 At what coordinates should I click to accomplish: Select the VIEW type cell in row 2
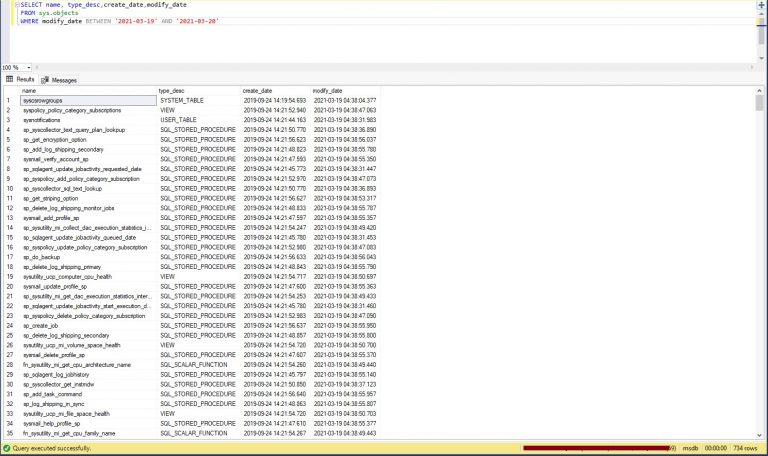pyautogui.click(x=199, y=110)
